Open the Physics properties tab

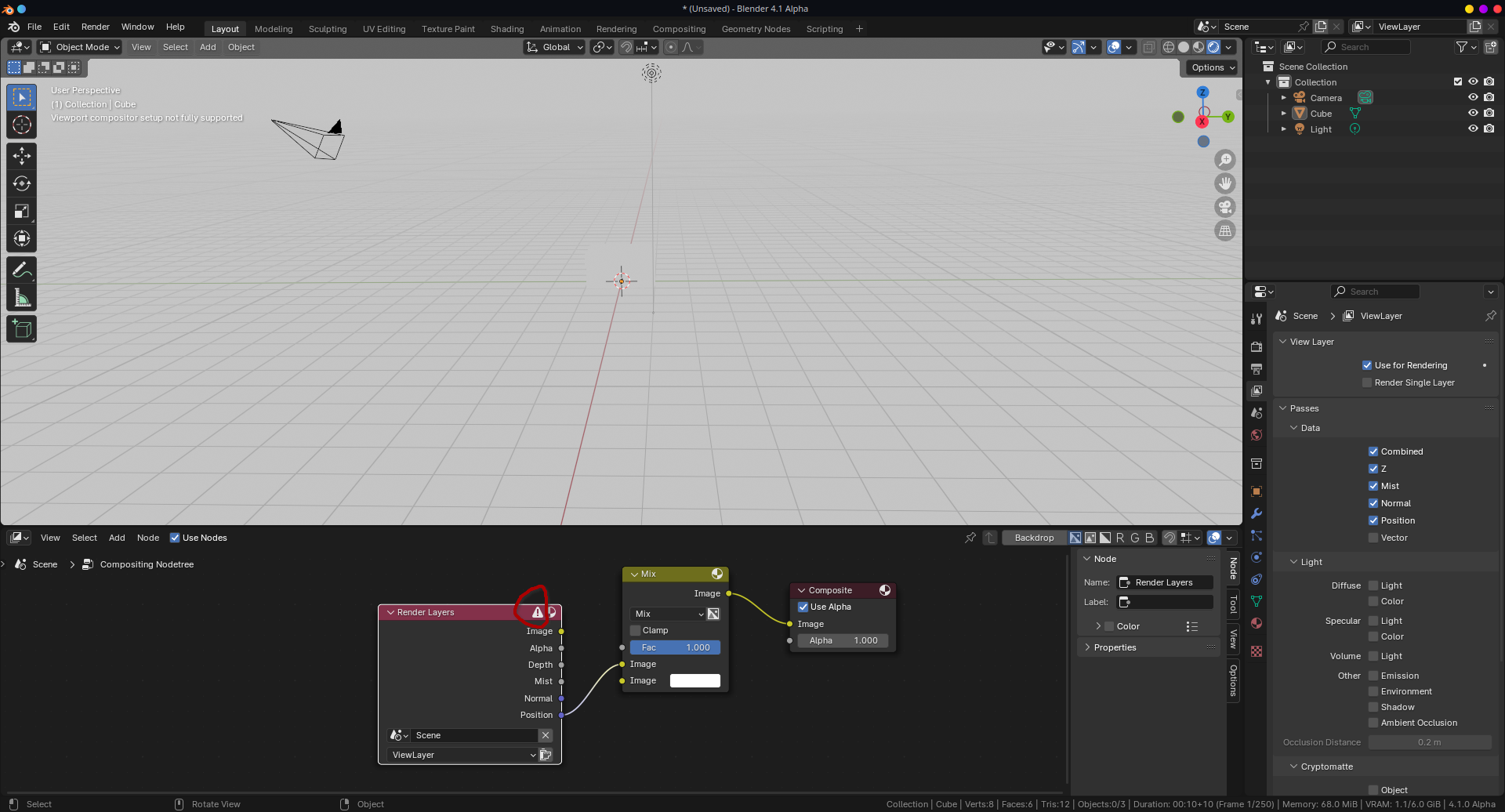[1257, 557]
